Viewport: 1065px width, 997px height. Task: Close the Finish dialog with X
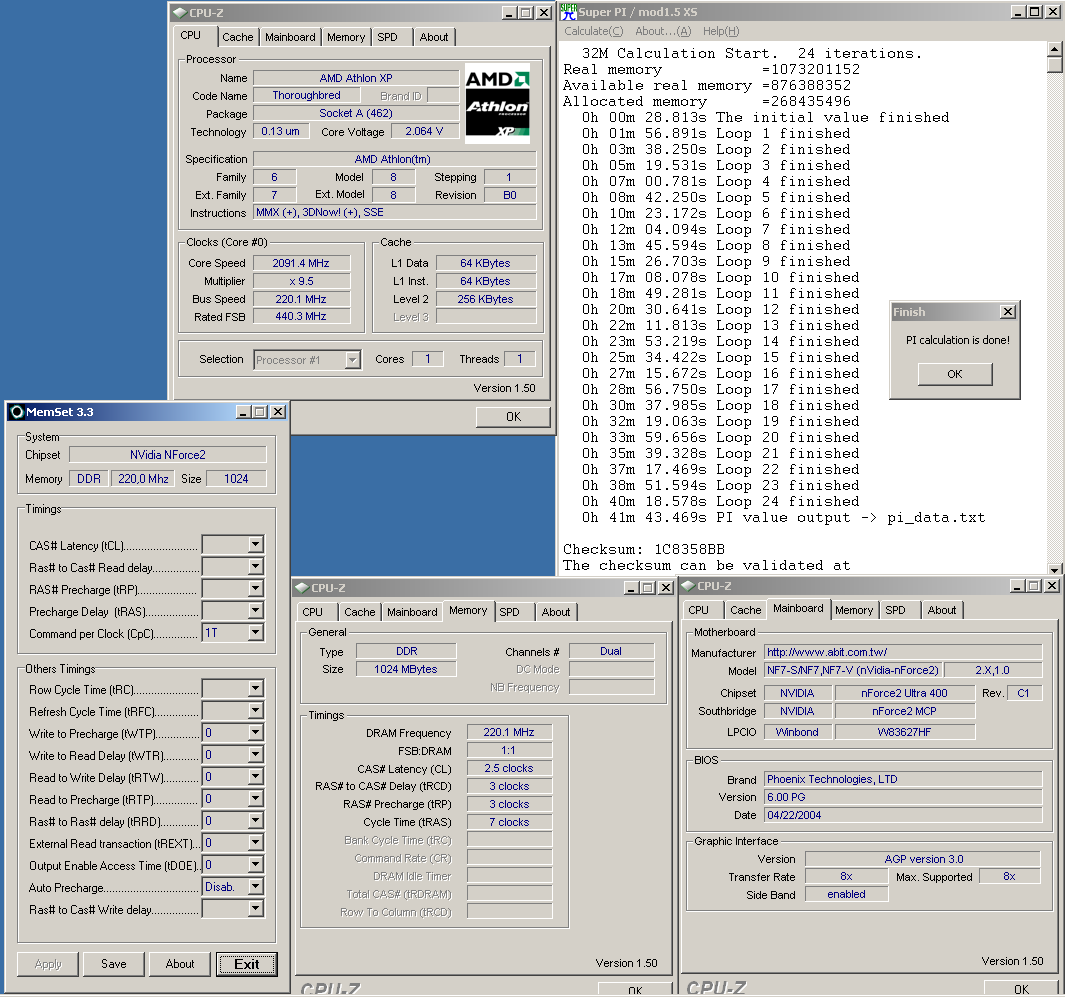click(1008, 312)
